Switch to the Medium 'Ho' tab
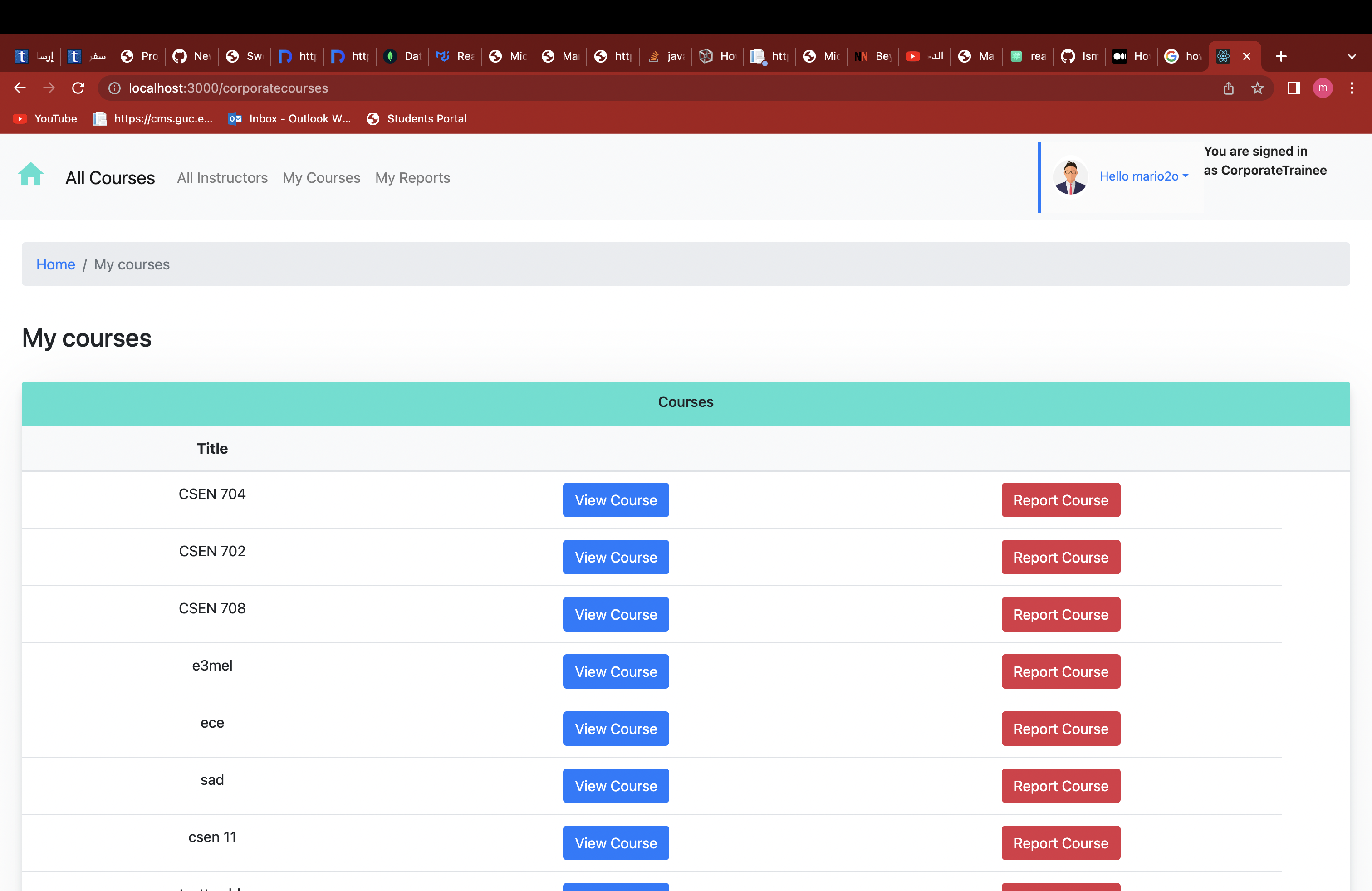The height and width of the screenshot is (891, 1372). pos(1131,56)
